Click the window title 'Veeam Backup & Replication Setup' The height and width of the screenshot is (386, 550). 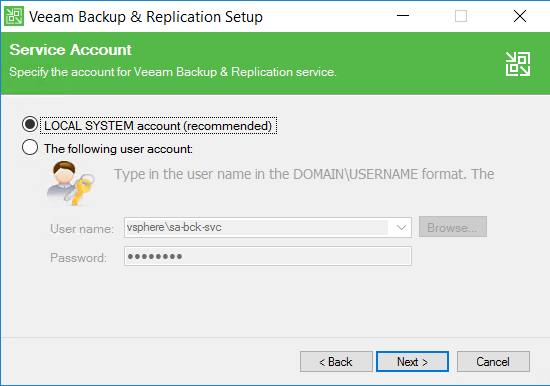(x=146, y=17)
